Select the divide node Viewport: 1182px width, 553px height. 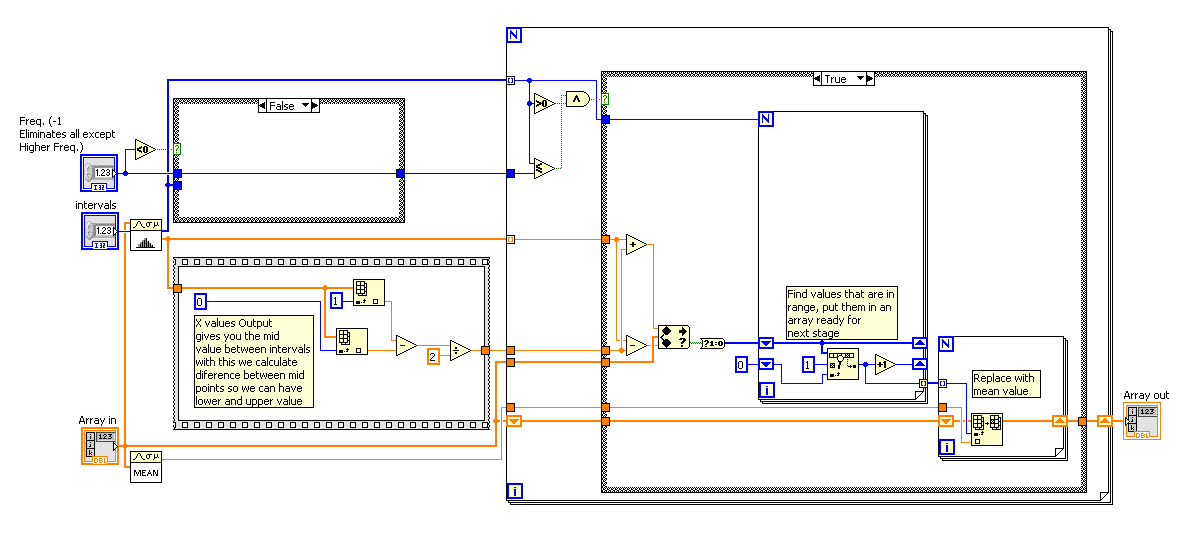pos(460,350)
